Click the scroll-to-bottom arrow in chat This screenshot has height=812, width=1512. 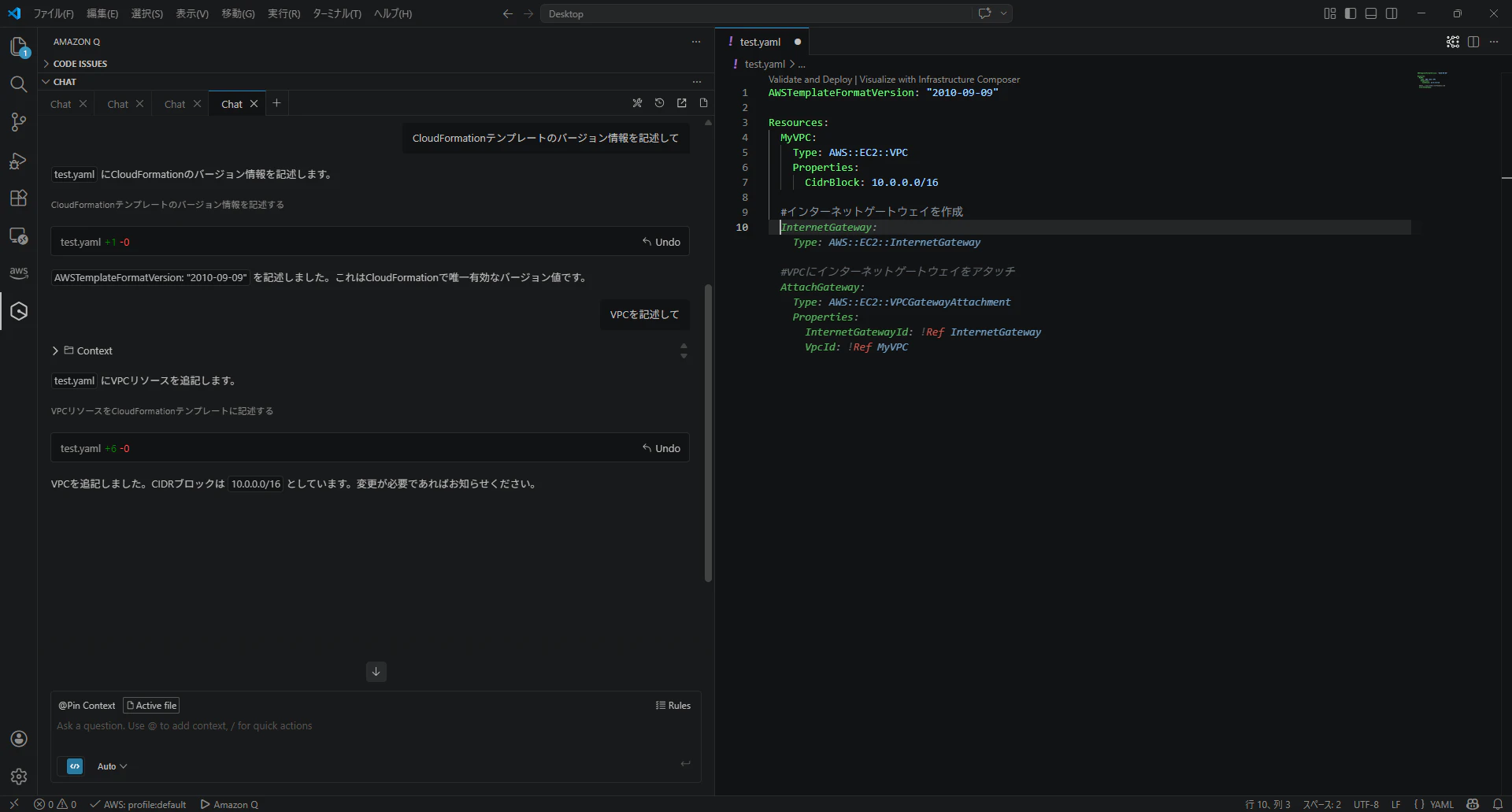376,672
